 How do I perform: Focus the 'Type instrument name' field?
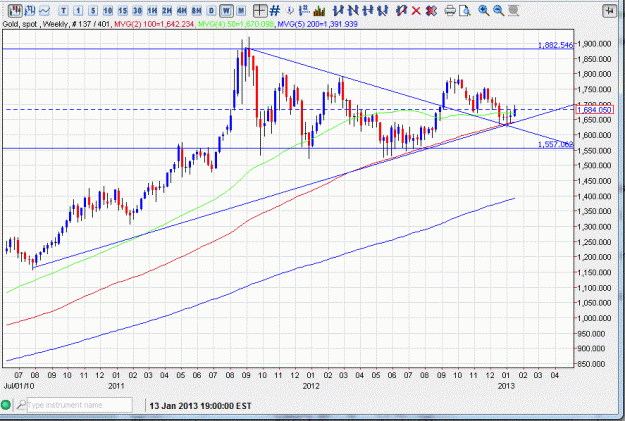(x=79, y=405)
